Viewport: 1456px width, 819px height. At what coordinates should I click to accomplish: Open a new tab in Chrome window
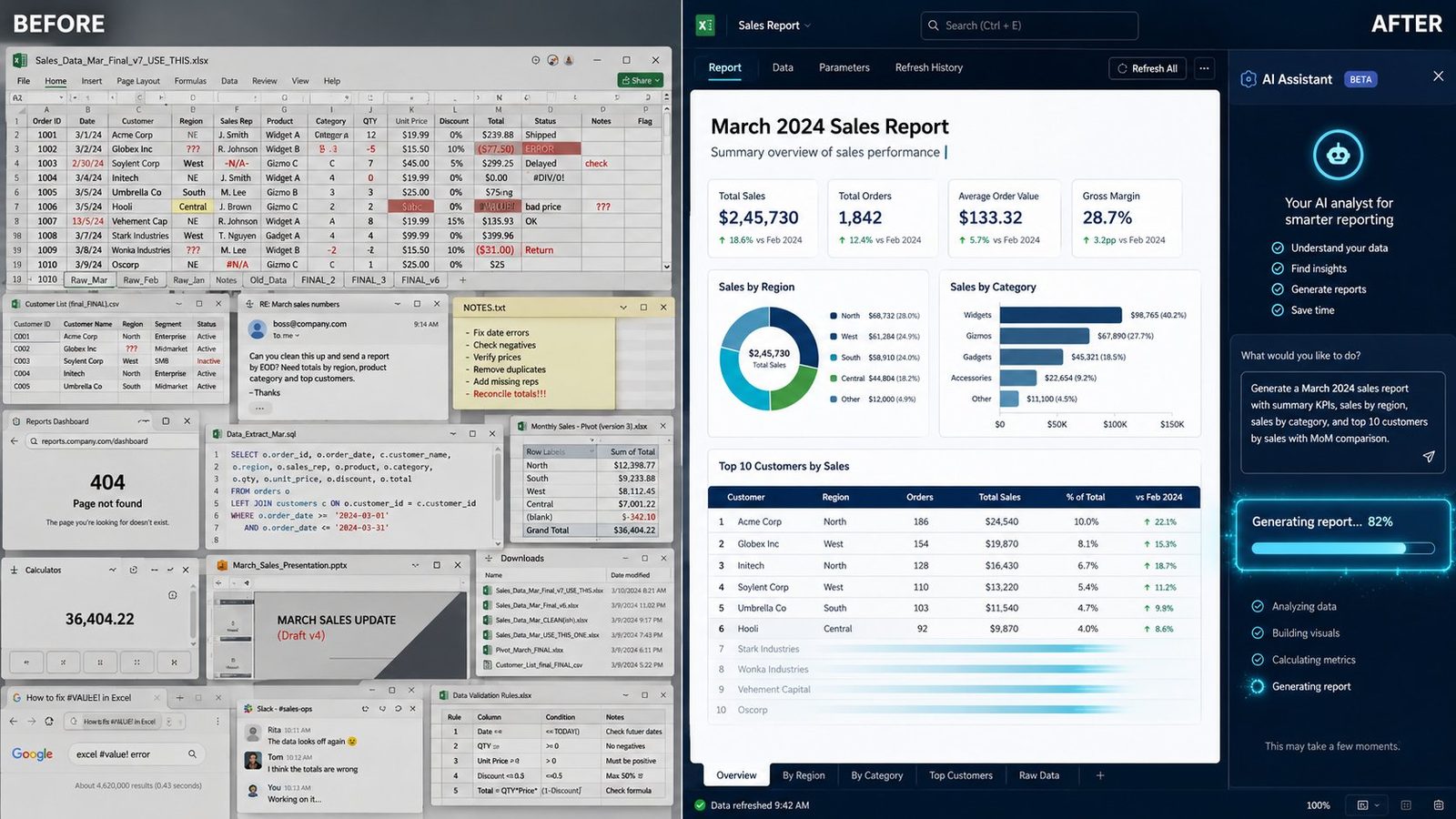[x=179, y=697]
